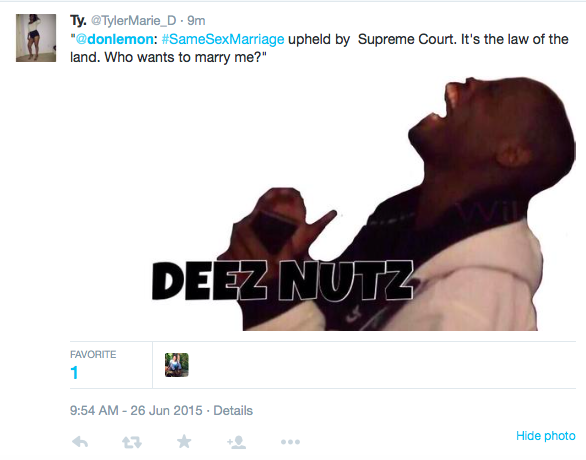Viewport: 586px width, 460px height.
Task: Open the #SameSexMarriage hashtag
Action: (223, 39)
